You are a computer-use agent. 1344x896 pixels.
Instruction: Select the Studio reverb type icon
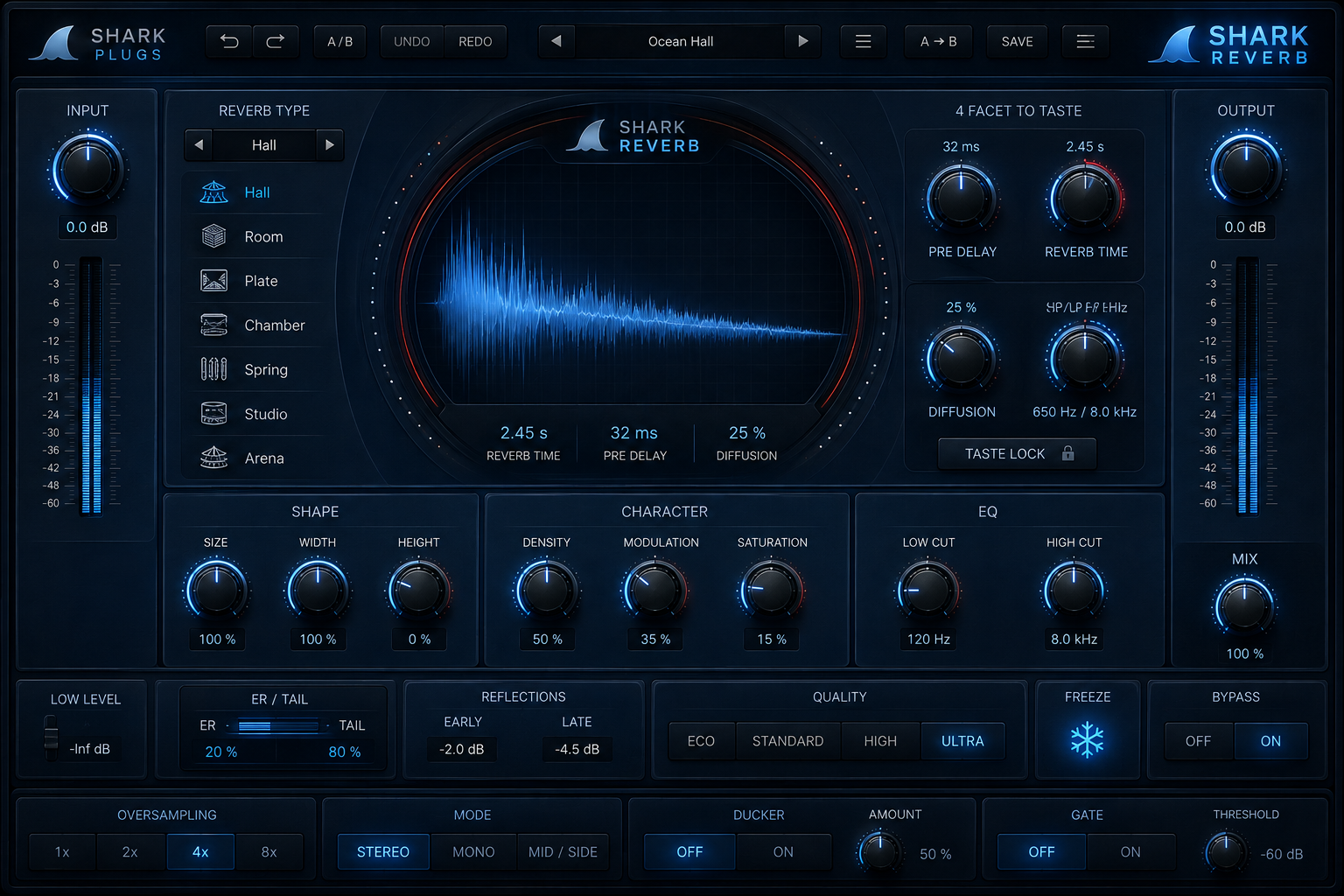tap(213, 414)
